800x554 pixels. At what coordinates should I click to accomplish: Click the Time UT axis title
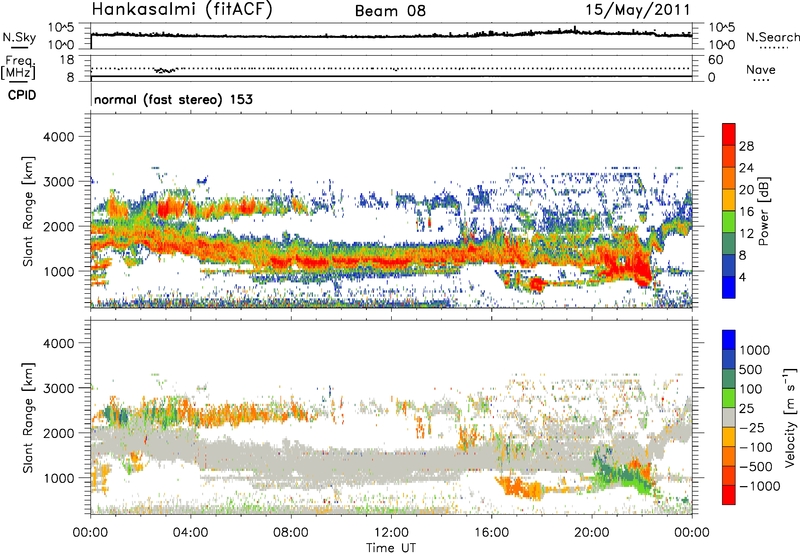coord(391,548)
